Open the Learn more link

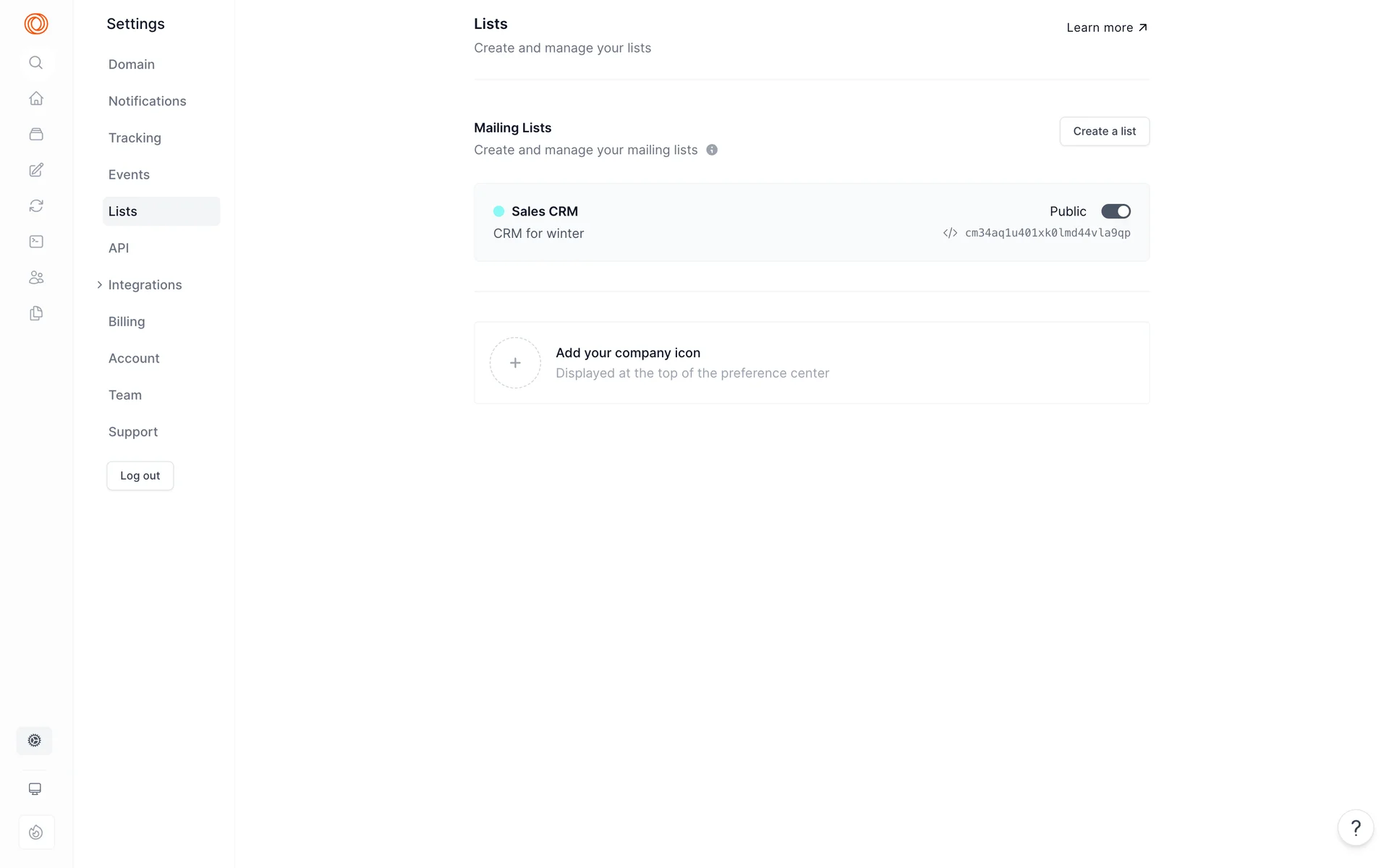(1106, 27)
